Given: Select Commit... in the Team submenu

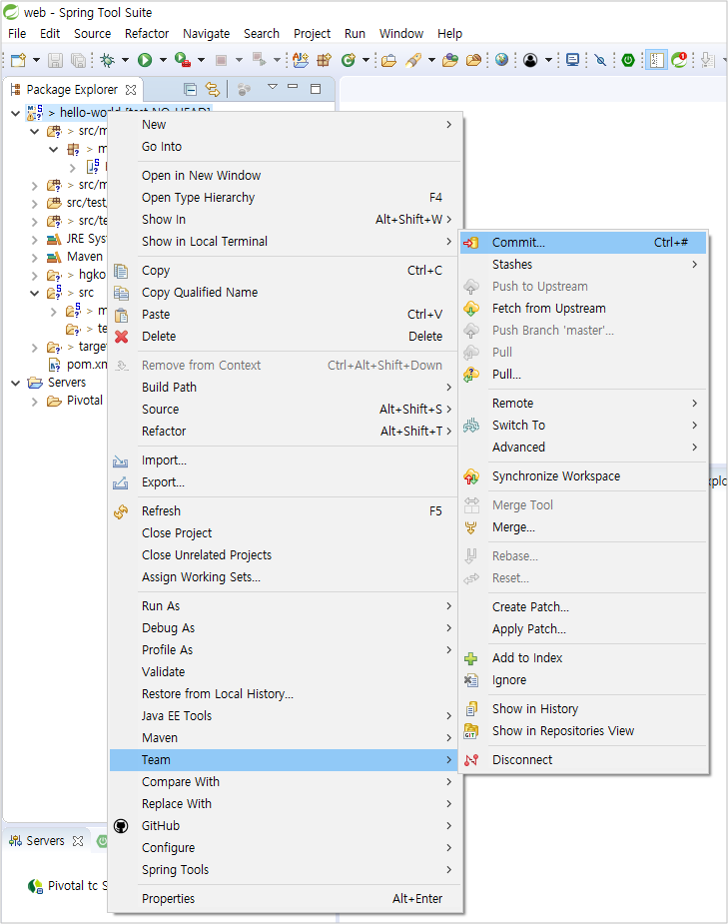Looking at the screenshot, I should (x=583, y=243).
